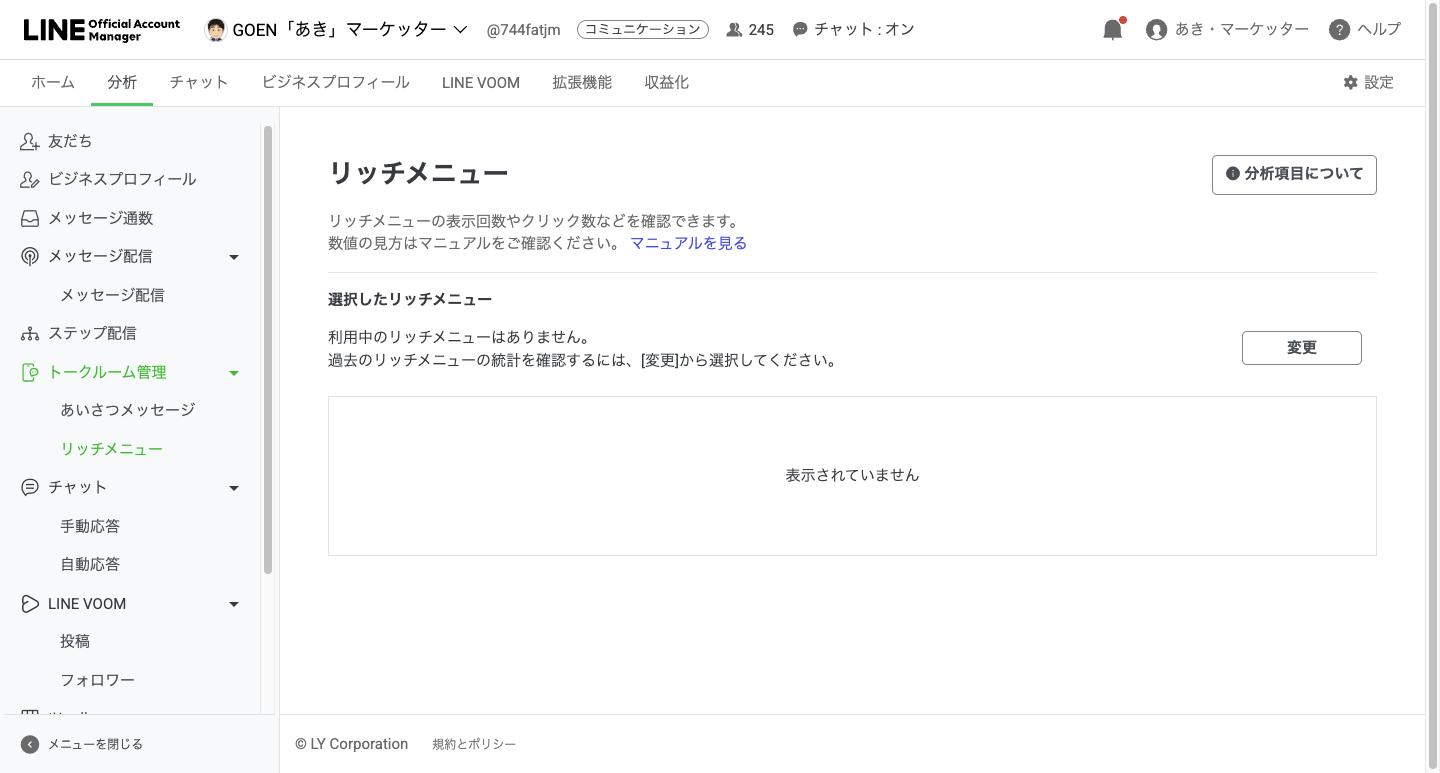Click the ステップ配信 flow icon
The image size is (1440, 773).
tap(30, 334)
